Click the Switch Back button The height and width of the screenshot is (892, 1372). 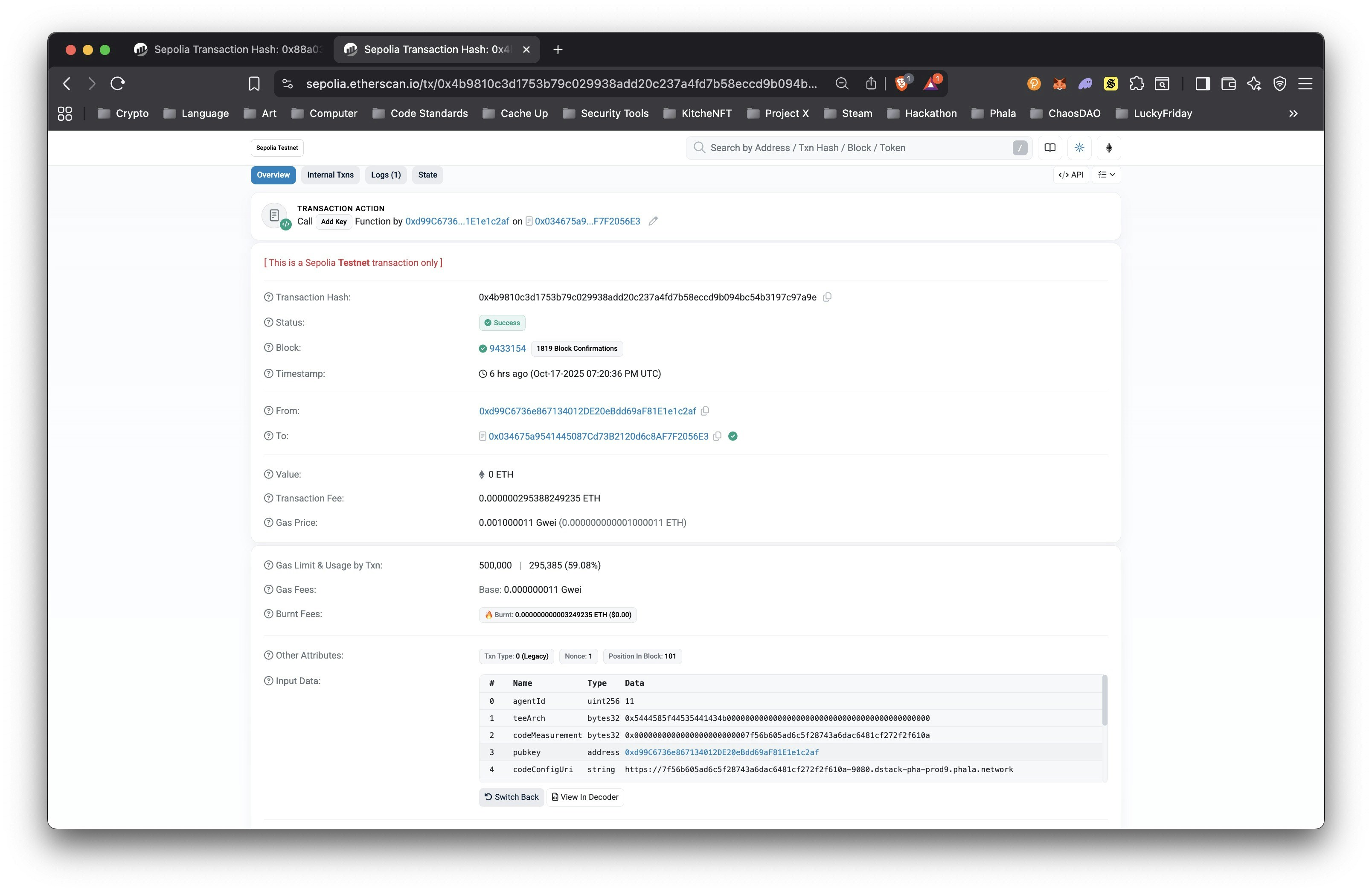(511, 797)
